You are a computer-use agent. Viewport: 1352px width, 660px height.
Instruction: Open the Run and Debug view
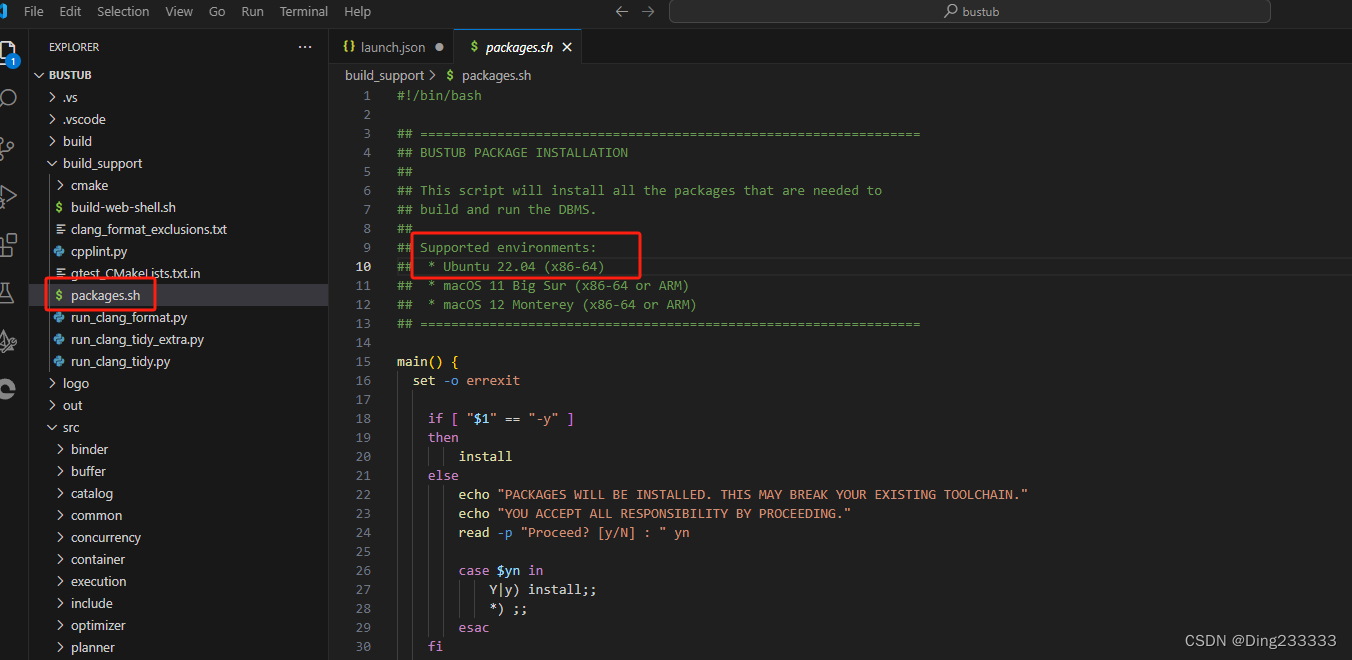pyautogui.click(x=7, y=196)
